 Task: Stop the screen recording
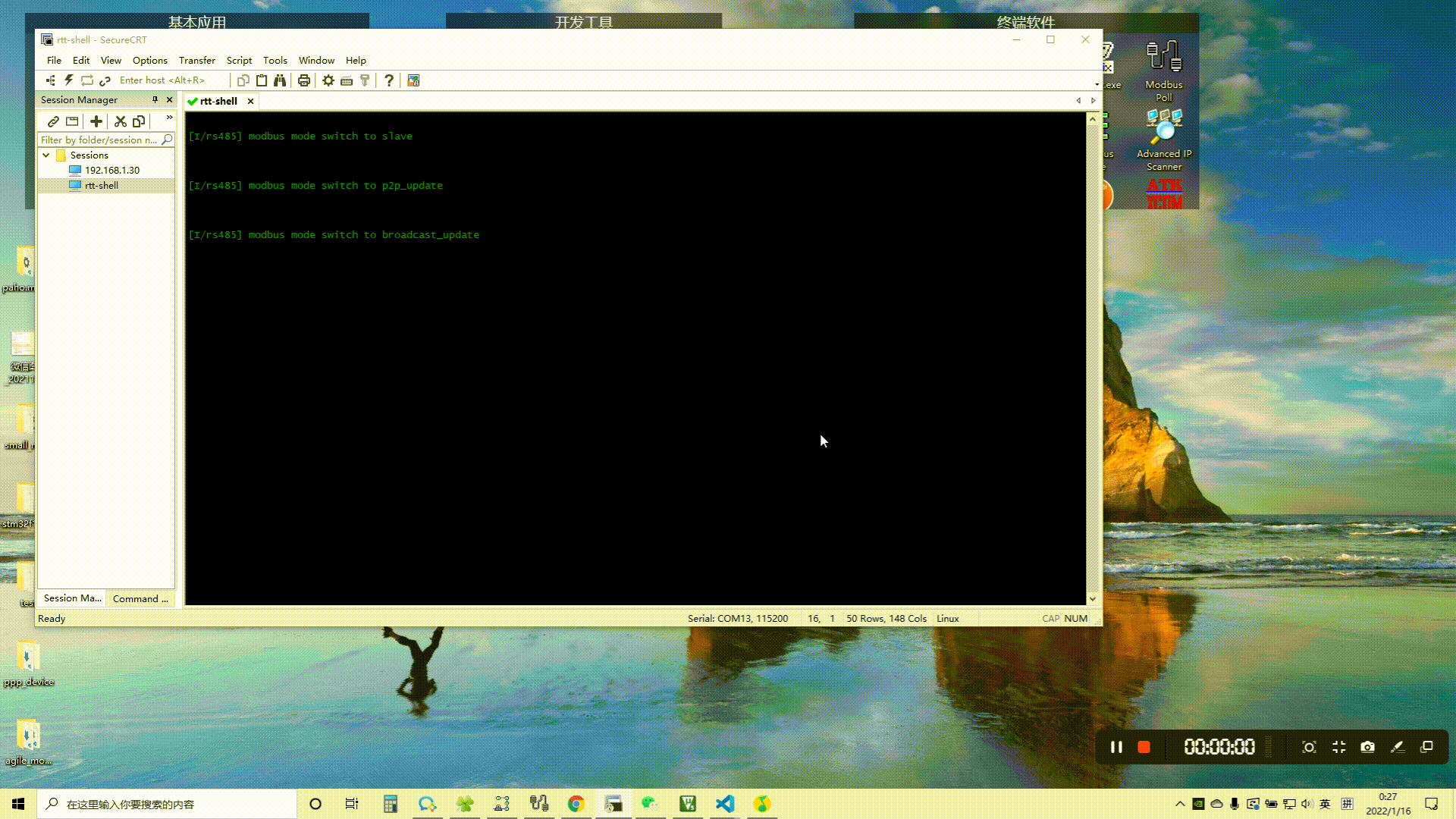(x=1144, y=747)
